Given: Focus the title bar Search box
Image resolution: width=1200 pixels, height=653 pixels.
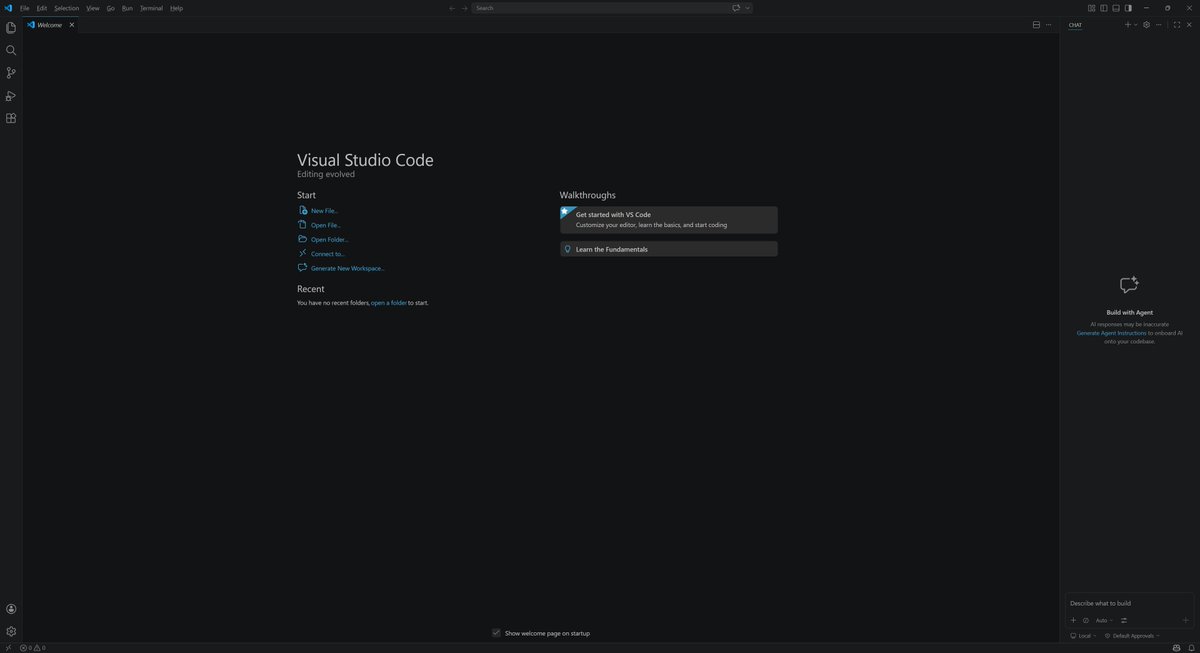Looking at the screenshot, I should point(613,8).
